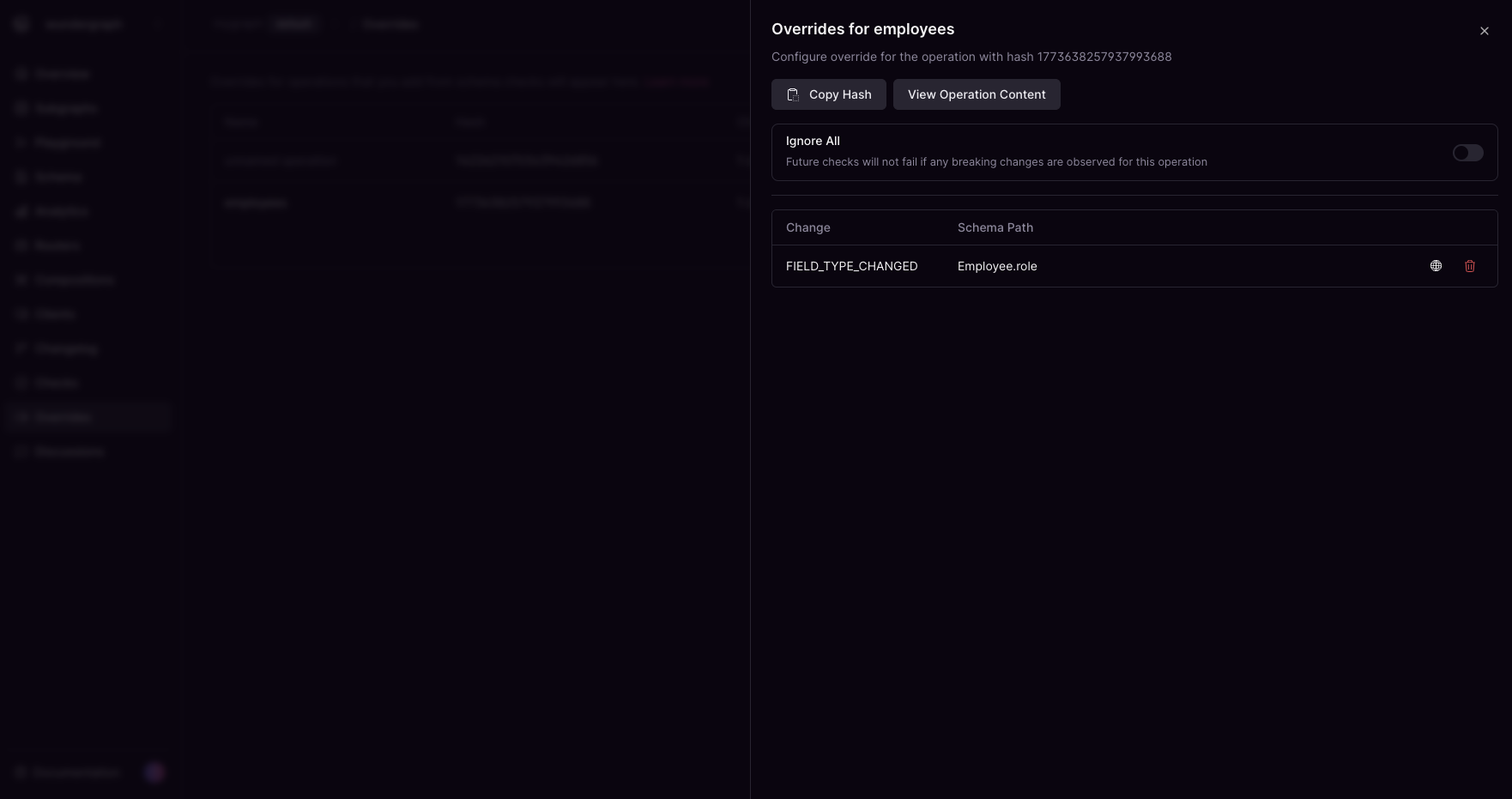Open the learn more link in the description
1512x799 pixels.
click(x=677, y=81)
